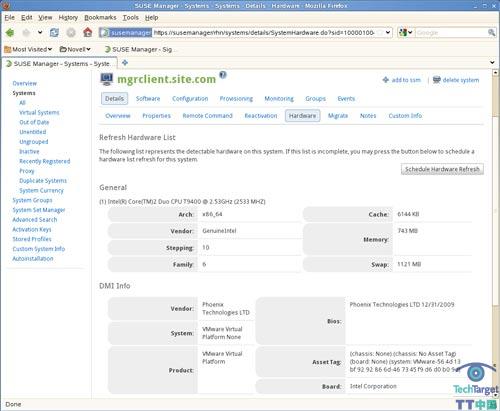Open System Groups in the sidebar
Image resolution: width=500 pixels, height=411 pixels.
[32, 200]
